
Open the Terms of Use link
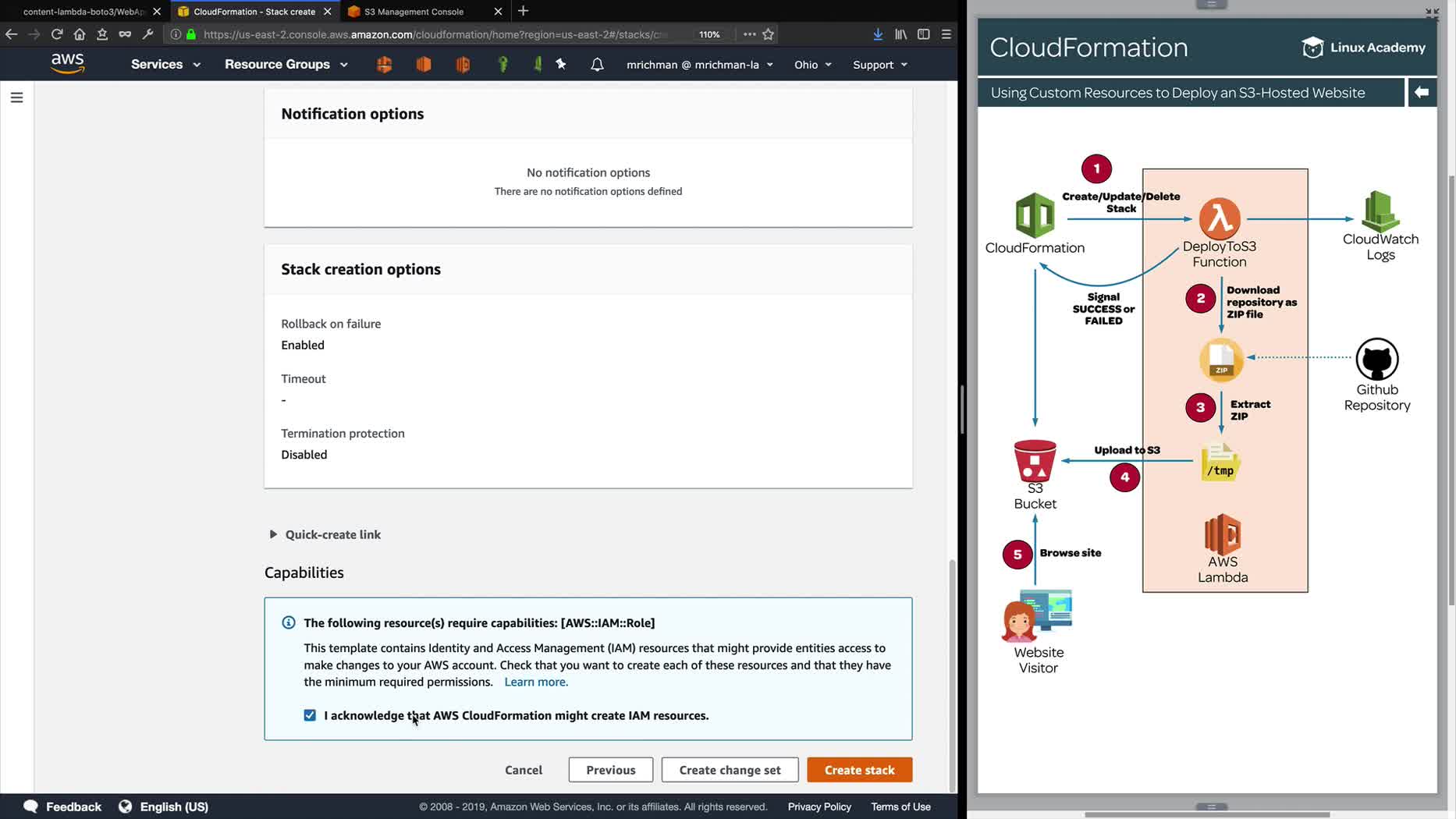pyautogui.click(x=900, y=807)
